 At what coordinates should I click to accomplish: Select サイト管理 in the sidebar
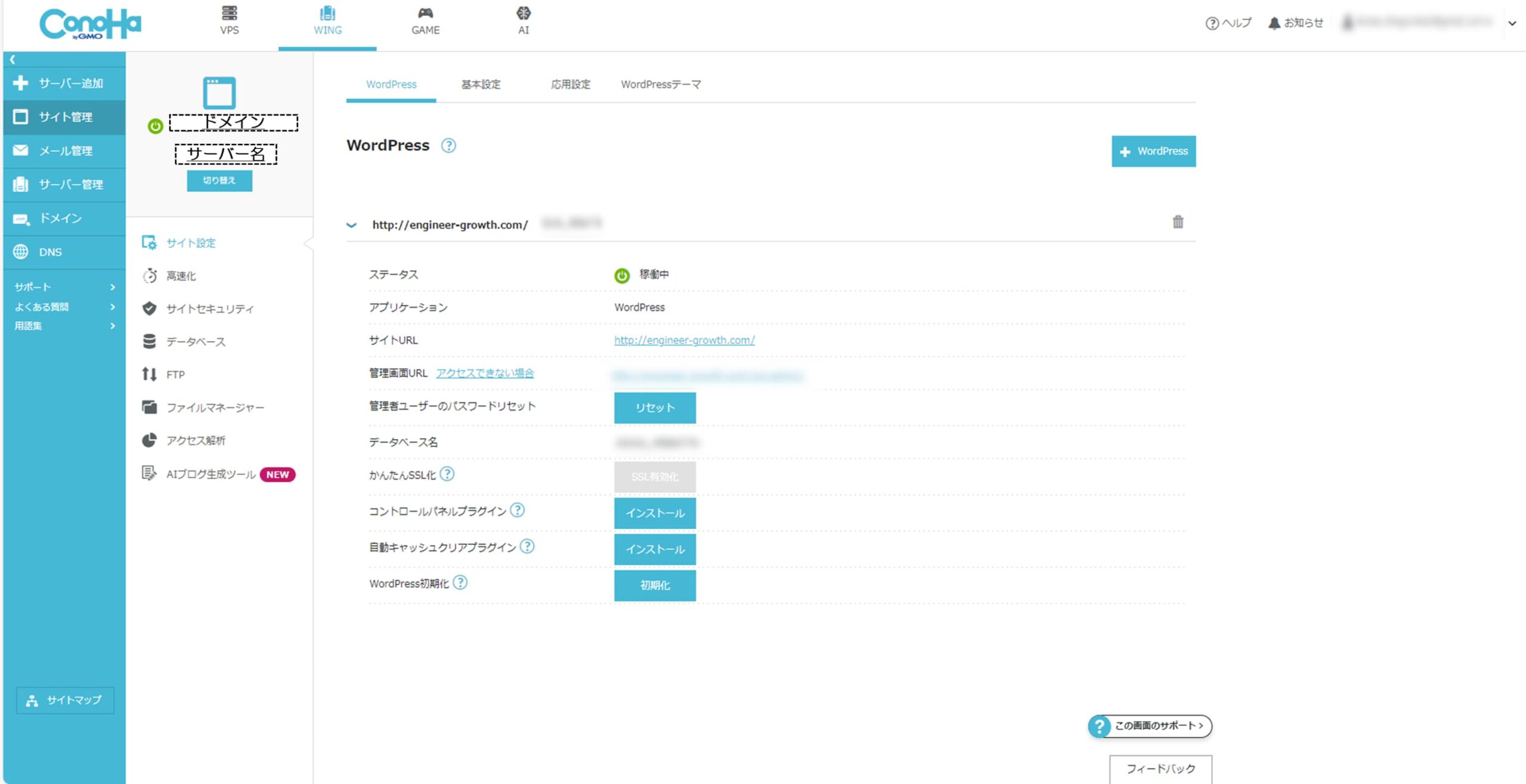64,117
